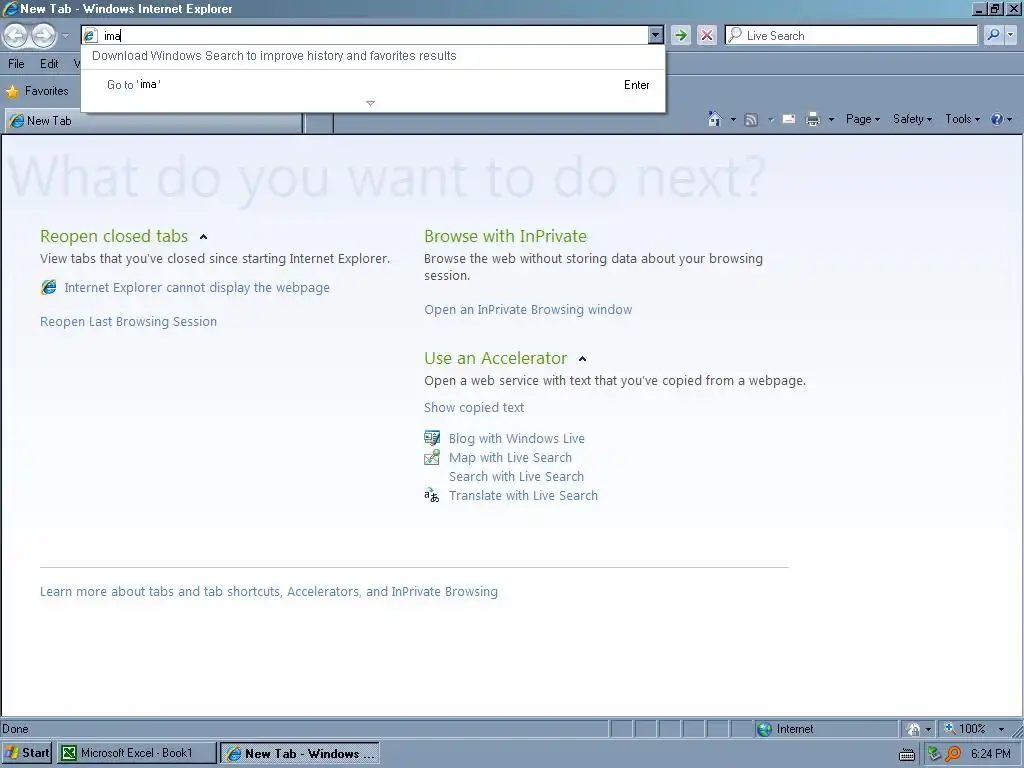
Task: Click the Done status bar text
Action: 16,729
